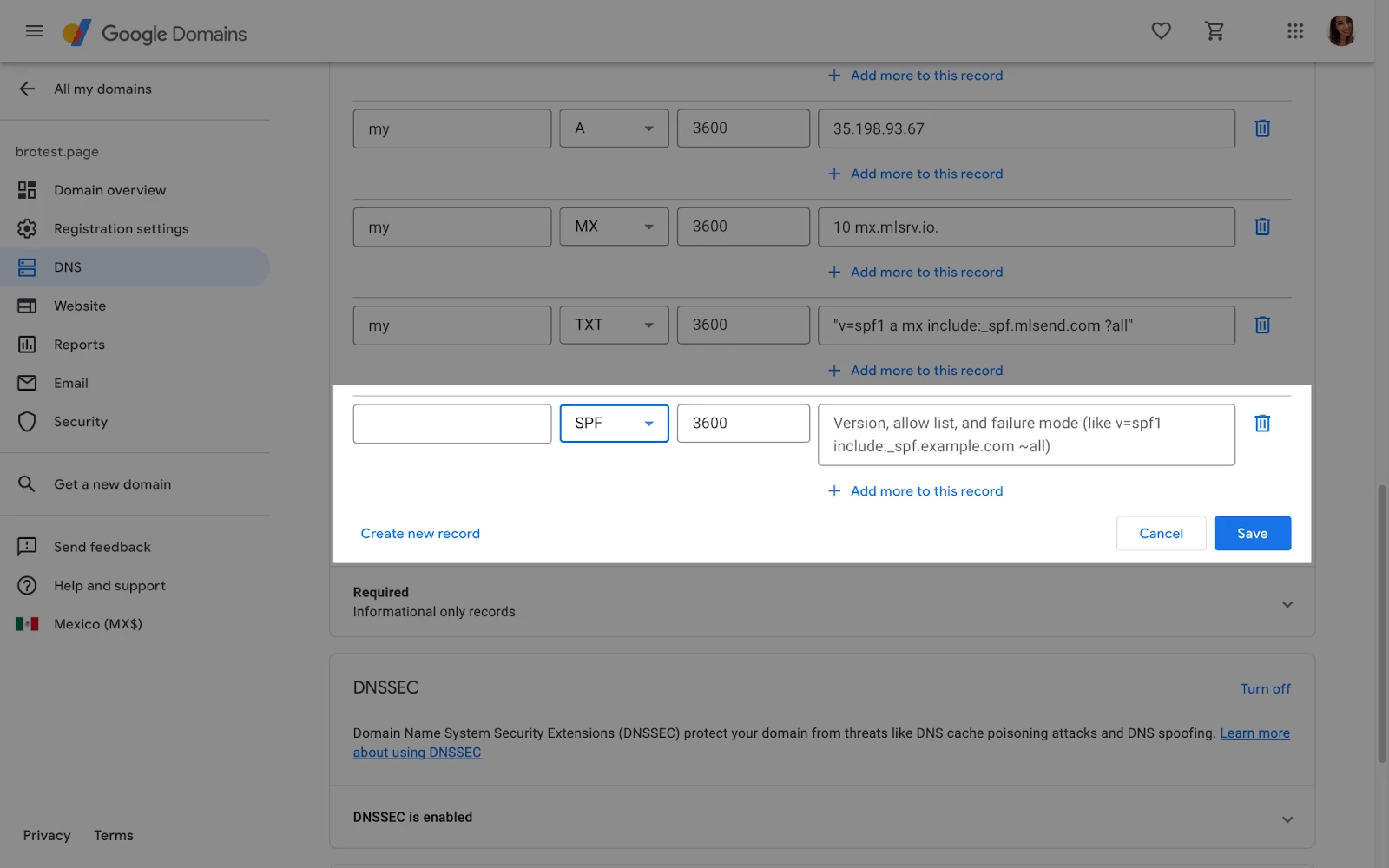1389x868 pixels.
Task: Click the Create new record link
Action: click(x=420, y=534)
